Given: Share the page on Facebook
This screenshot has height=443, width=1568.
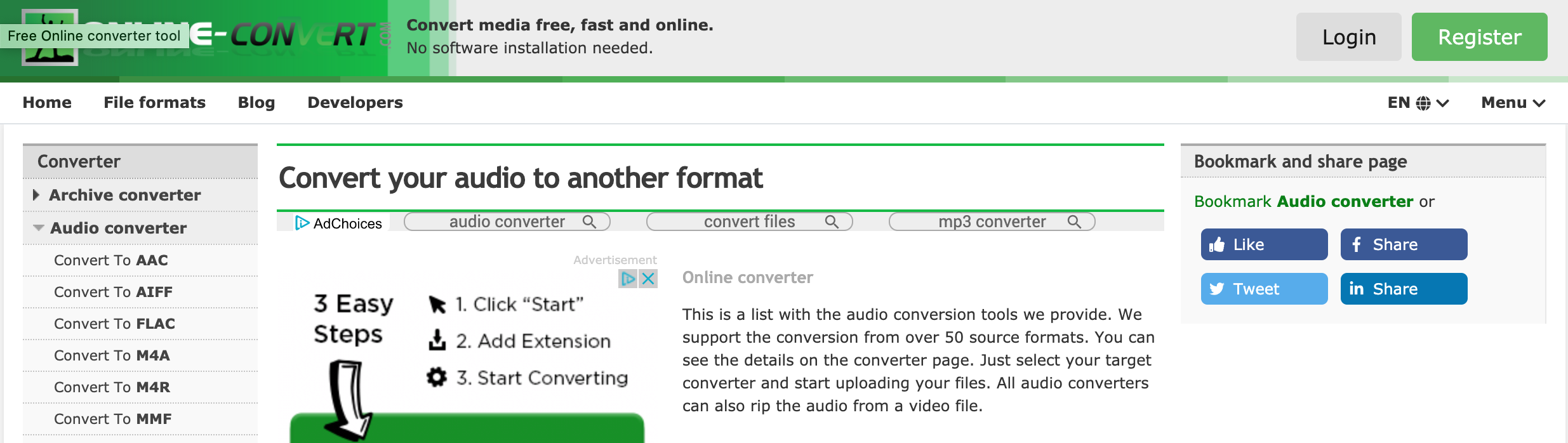Looking at the screenshot, I should pos(1403,244).
